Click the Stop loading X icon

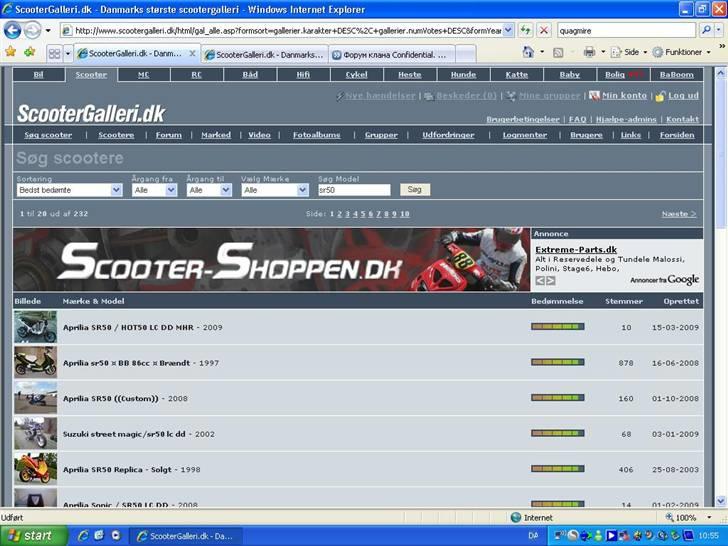(x=543, y=30)
